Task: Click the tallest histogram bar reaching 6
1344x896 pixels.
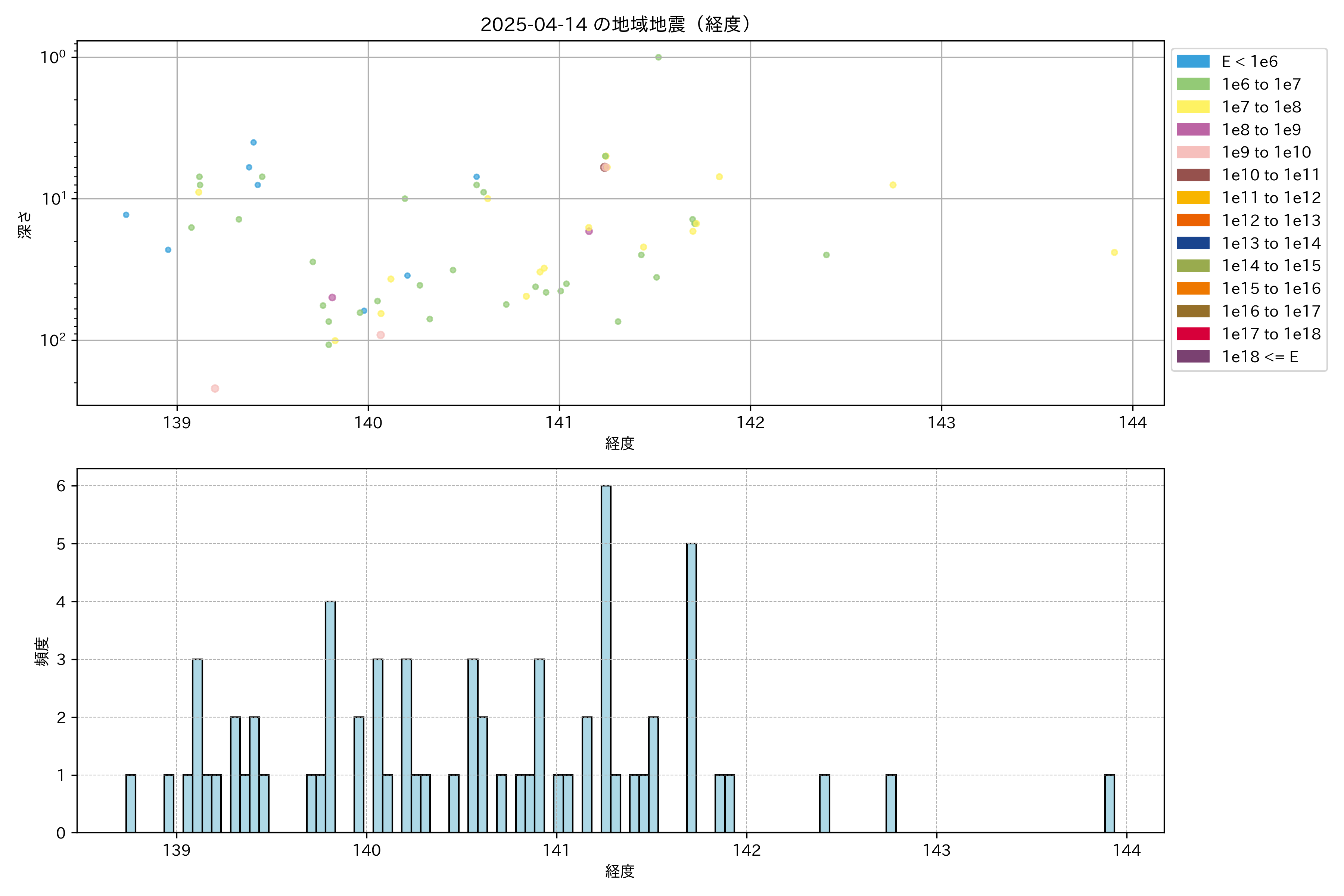Action: [606, 657]
